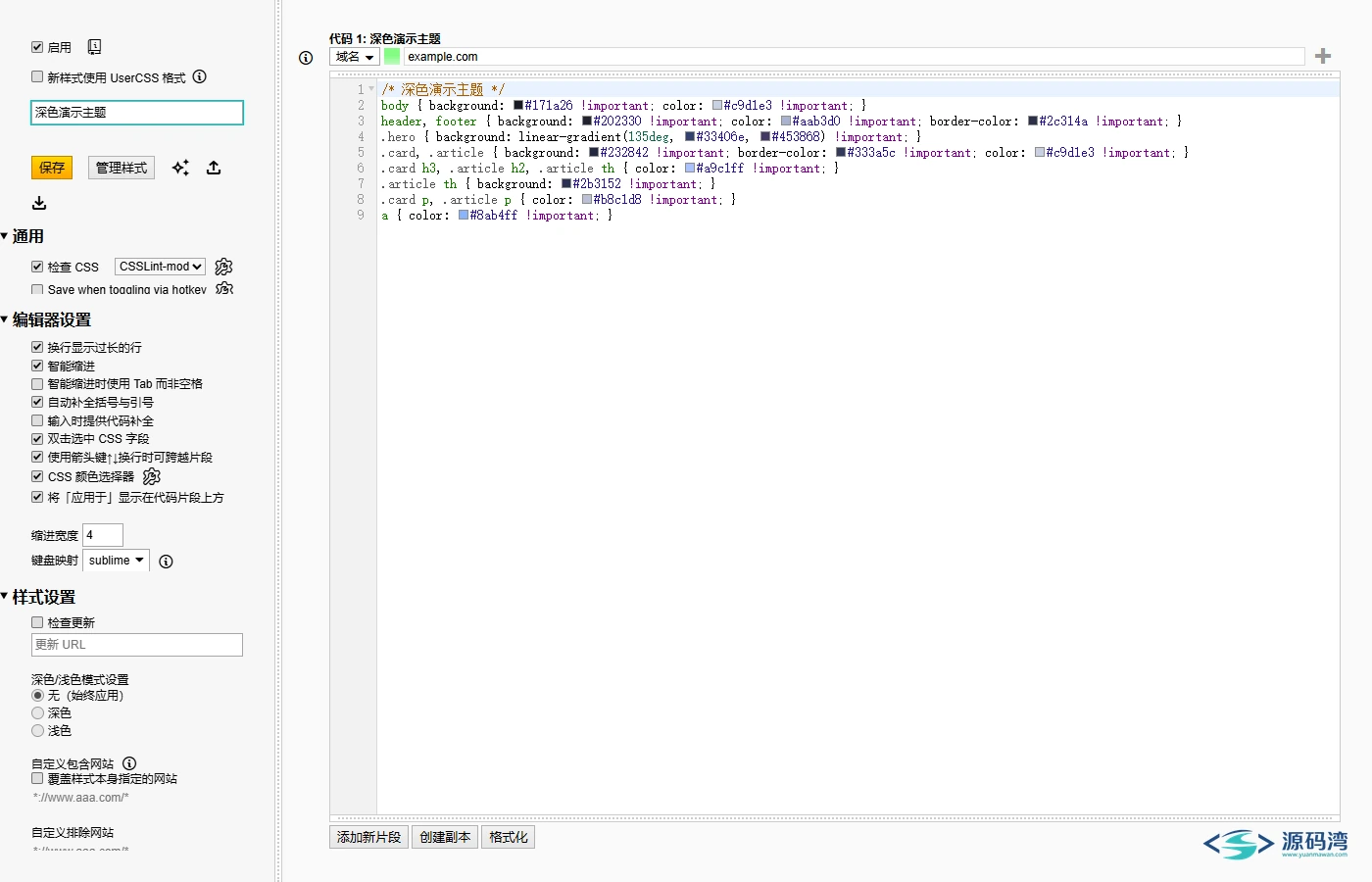Click the export (upload arrow) icon
The image size is (1372, 882).
click(214, 168)
